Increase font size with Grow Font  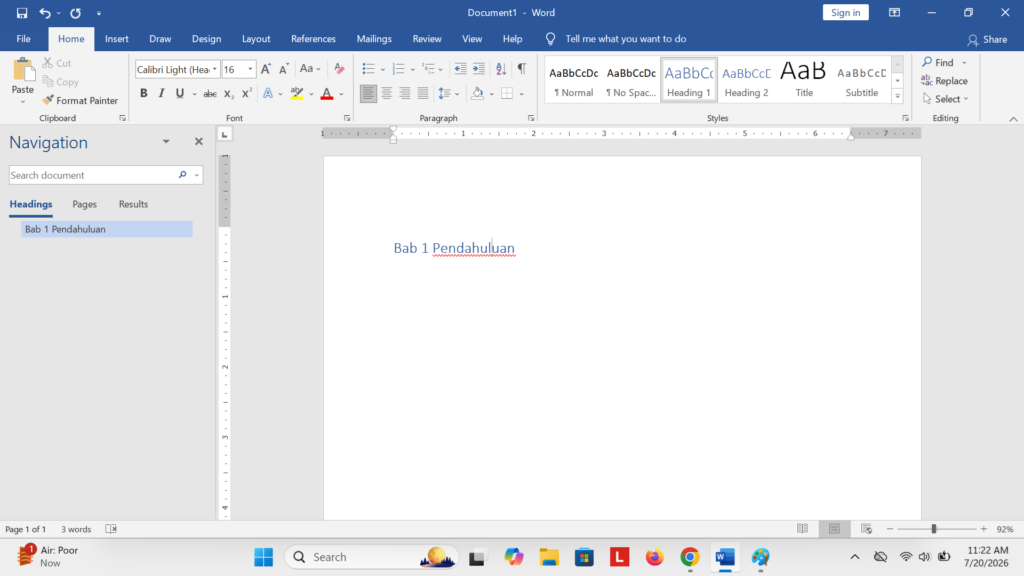(266, 69)
